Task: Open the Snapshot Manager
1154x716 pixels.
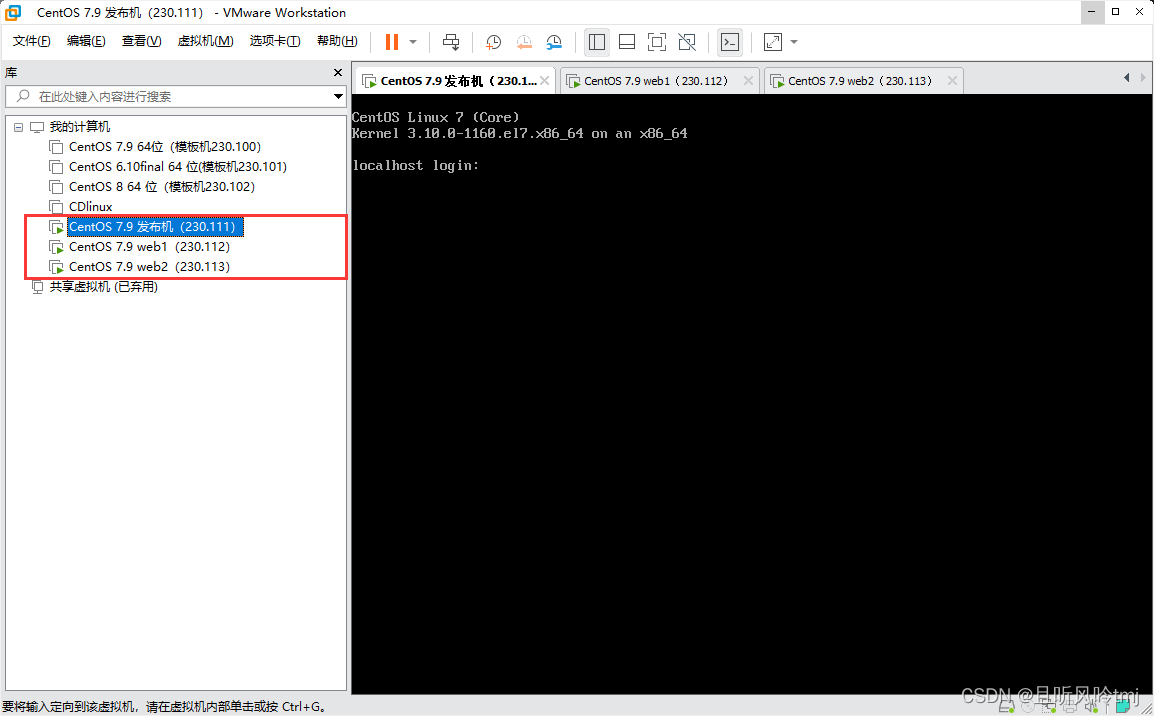Action: tap(554, 42)
